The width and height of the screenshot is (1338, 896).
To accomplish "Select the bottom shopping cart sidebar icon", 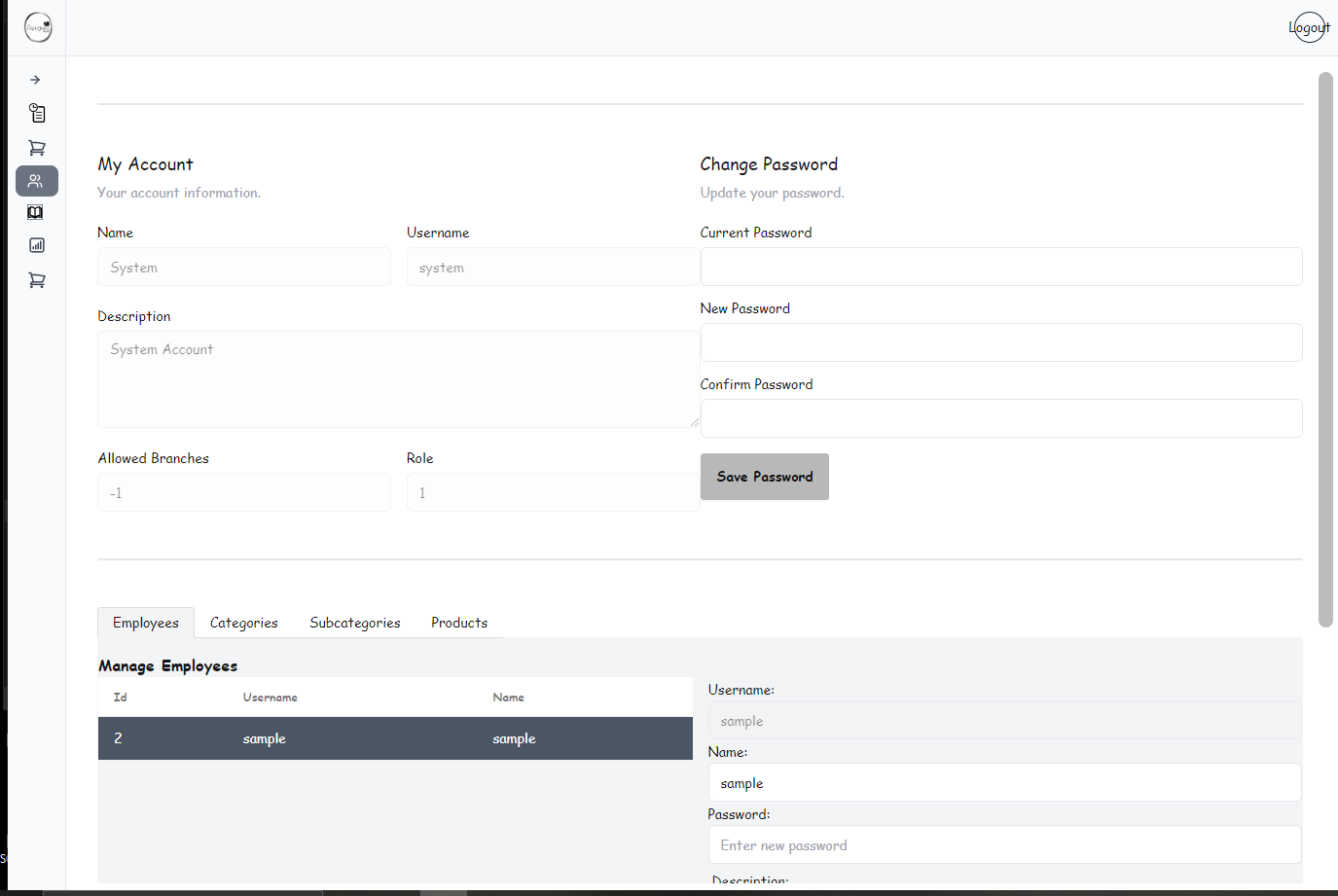I will pyautogui.click(x=36, y=280).
